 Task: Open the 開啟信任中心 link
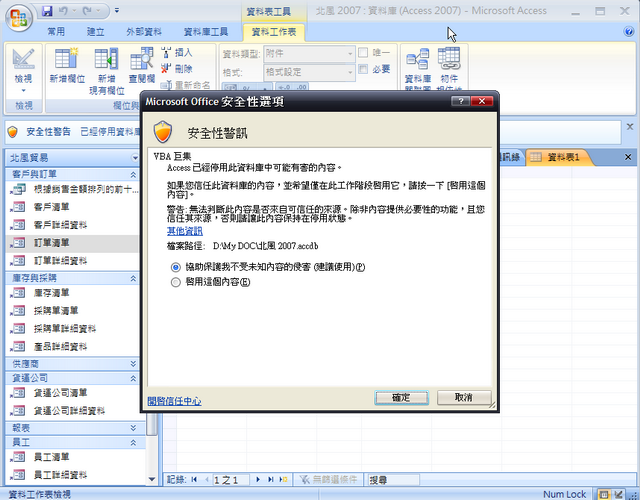pyautogui.click(x=174, y=401)
